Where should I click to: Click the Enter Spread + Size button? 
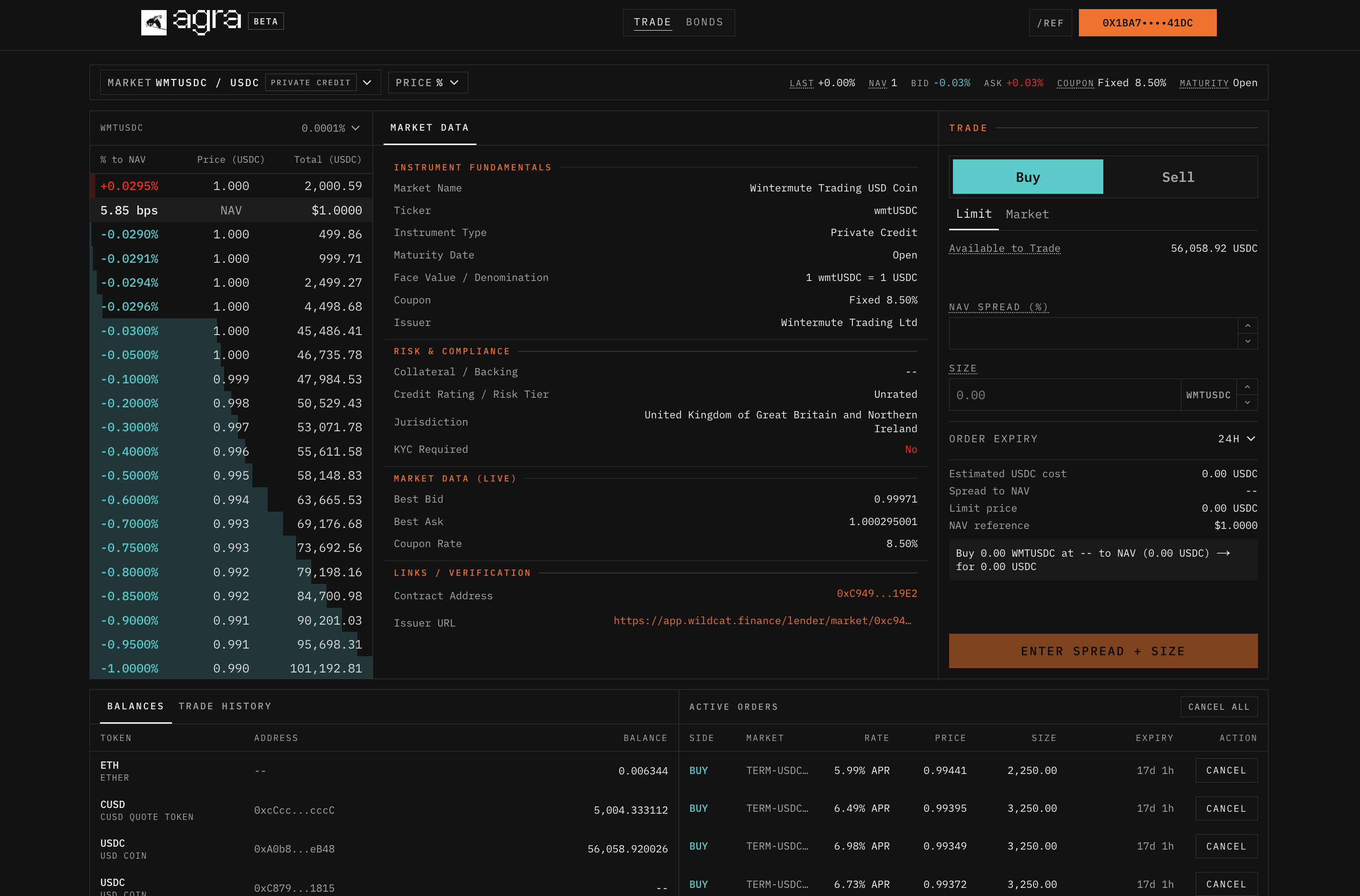(1103, 651)
